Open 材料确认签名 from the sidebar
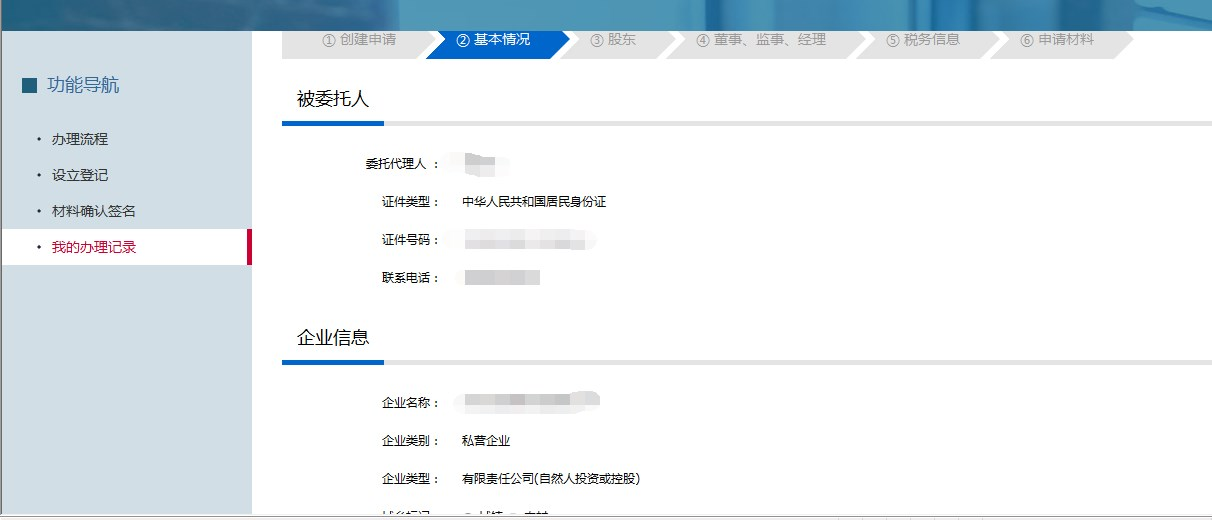Viewport: 1212px width, 520px height. point(93,211)
